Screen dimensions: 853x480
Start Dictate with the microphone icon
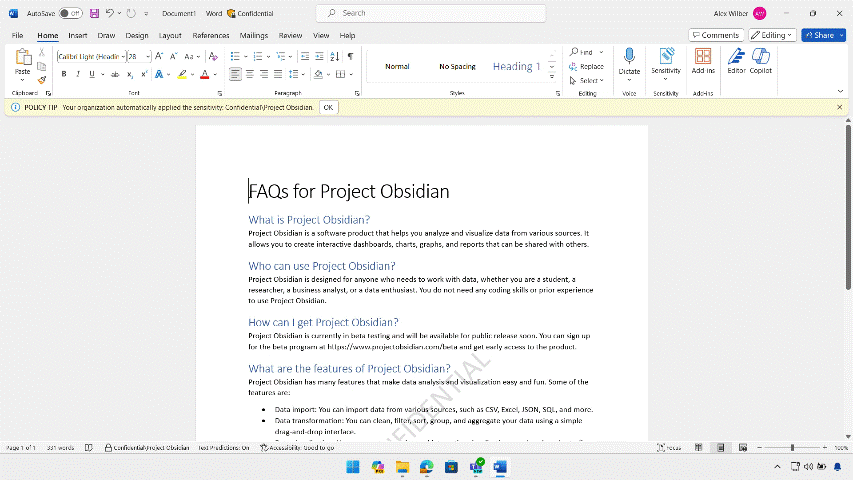629,60
